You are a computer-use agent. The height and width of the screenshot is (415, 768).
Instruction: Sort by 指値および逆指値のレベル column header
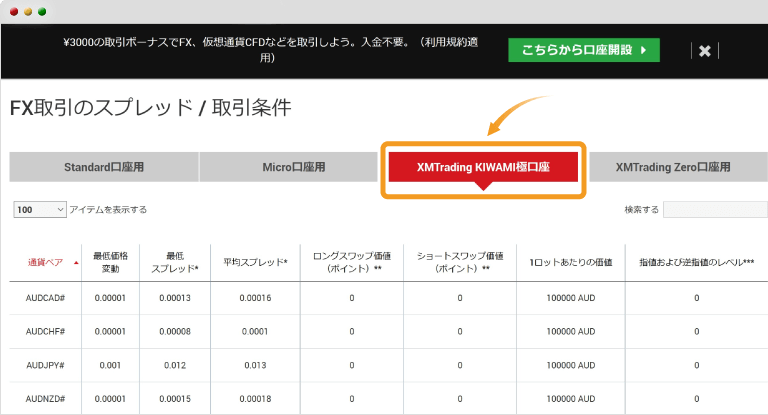(696, 263)
